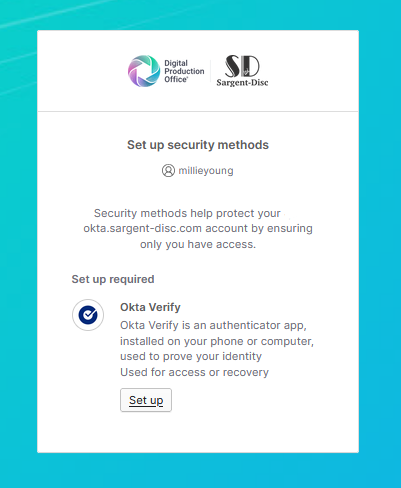Image resolution: width=401 pixels, height=488 pixels.
Task: Click the okta.sargent-disc.com domain text
Action: point(142,228)
